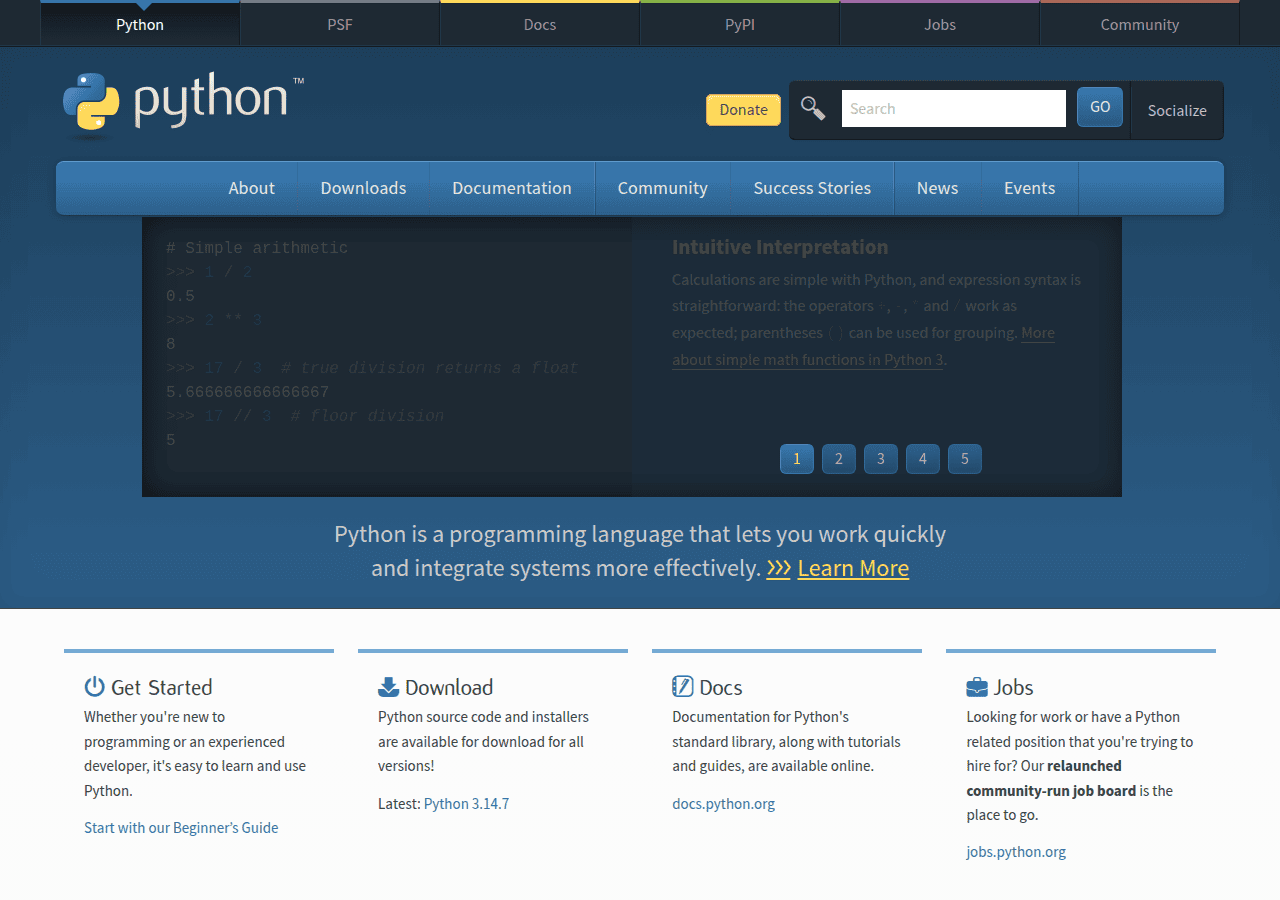The image size is (1280, 900).
Task: Click the Jobs briefcase icon
Action: [977, 687]
